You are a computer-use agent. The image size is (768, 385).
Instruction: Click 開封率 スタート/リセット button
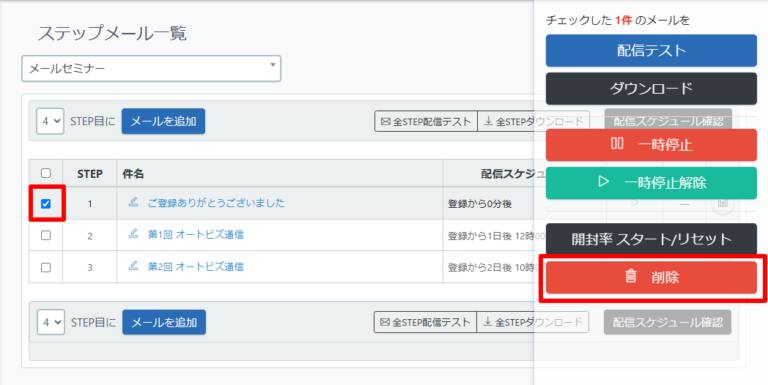coord(651,239)
